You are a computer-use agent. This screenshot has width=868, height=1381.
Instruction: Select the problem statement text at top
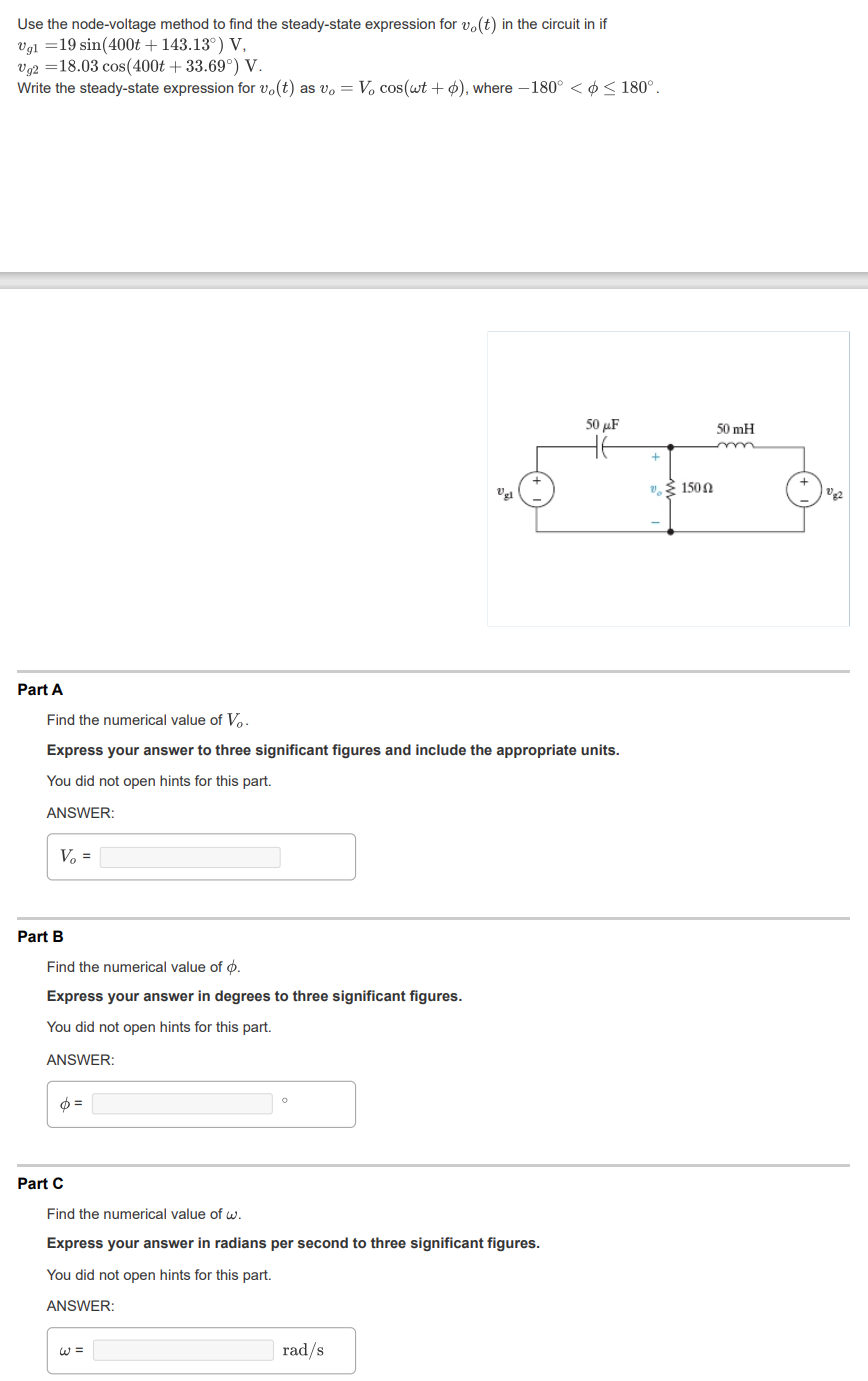click(300, 55)
